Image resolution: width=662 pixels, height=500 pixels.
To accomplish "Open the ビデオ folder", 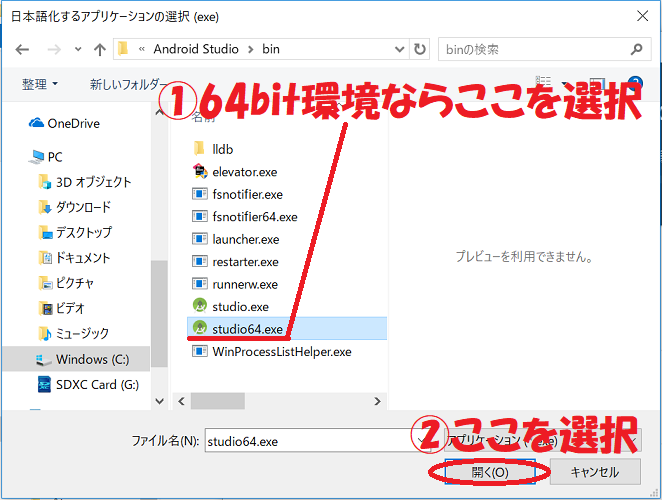I will tap(61, 308).
